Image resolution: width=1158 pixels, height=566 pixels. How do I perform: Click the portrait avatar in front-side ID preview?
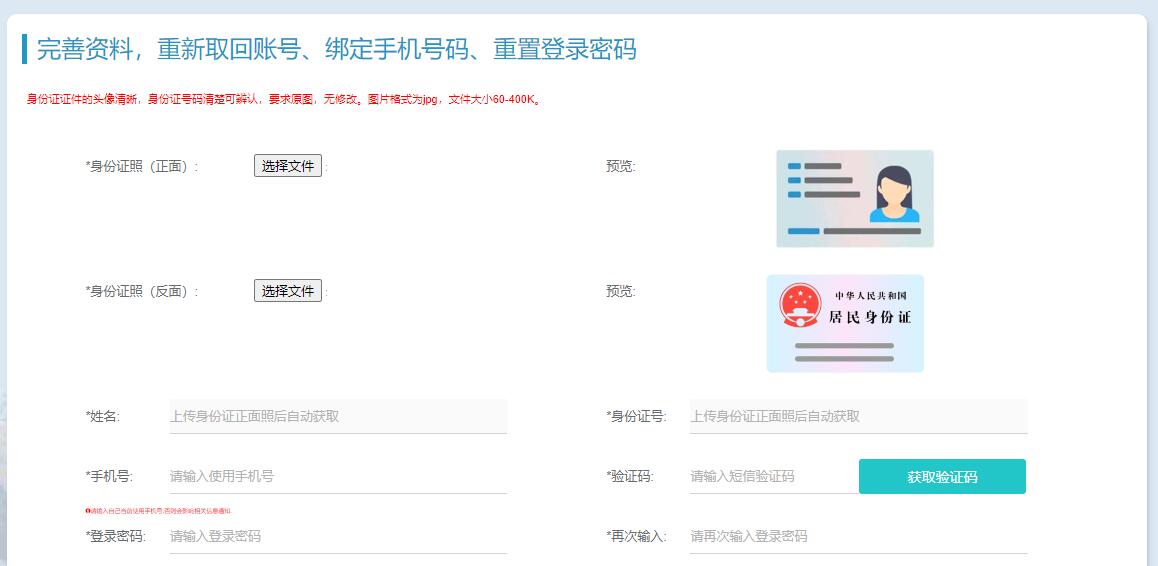893,194
